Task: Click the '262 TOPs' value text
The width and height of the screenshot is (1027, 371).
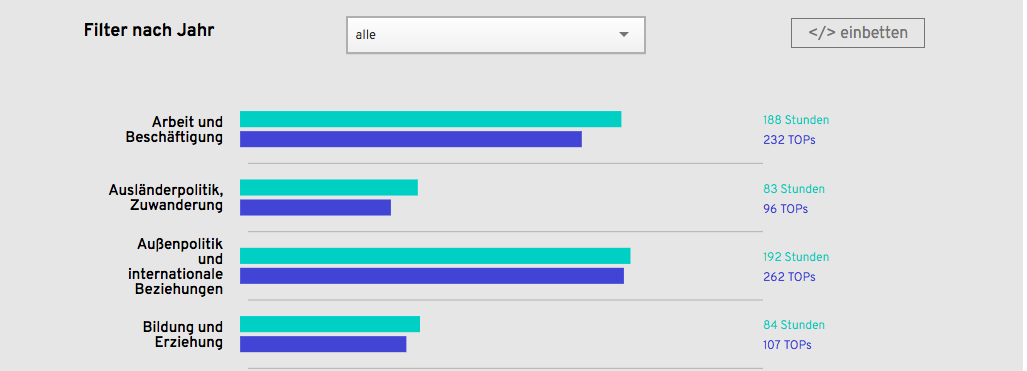Action: (x=789, y=277)
